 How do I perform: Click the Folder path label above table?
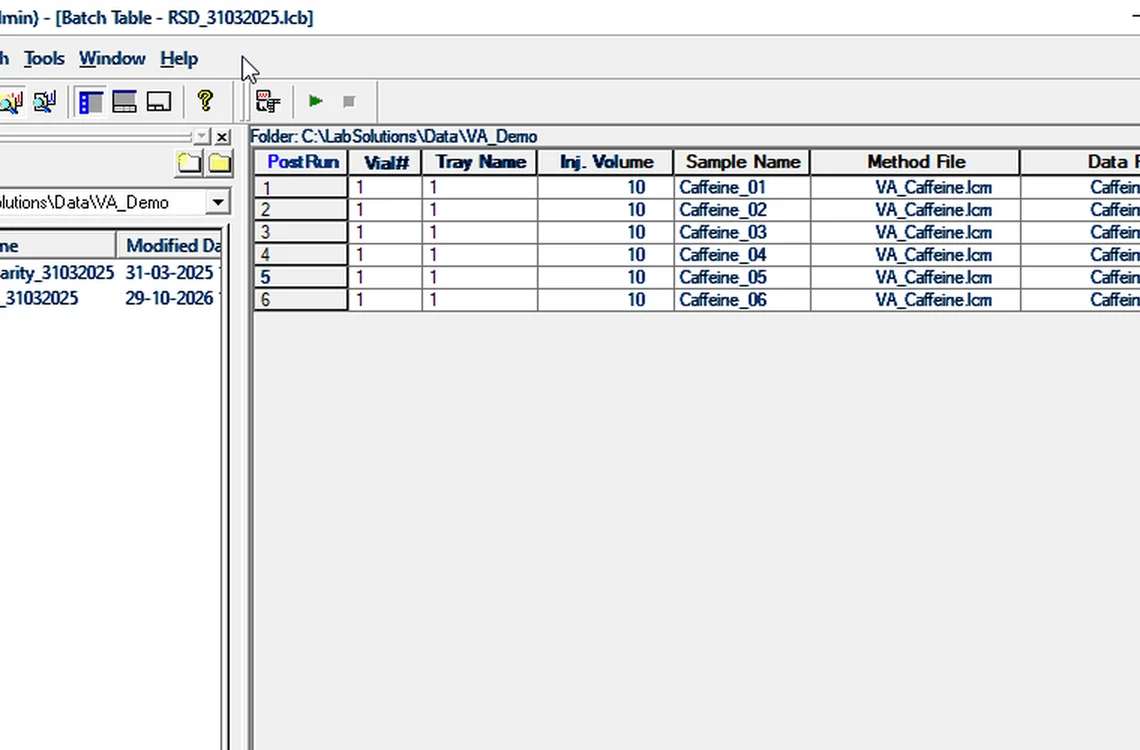coord(393,137)
